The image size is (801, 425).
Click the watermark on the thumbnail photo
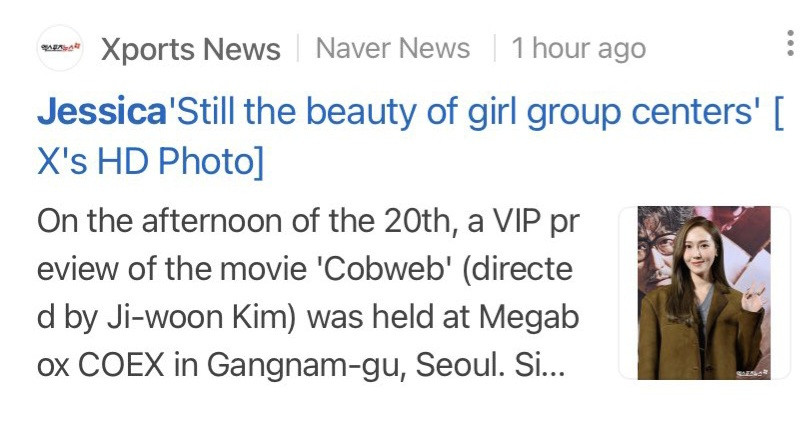pyautogui.click(x=752, y=373)
